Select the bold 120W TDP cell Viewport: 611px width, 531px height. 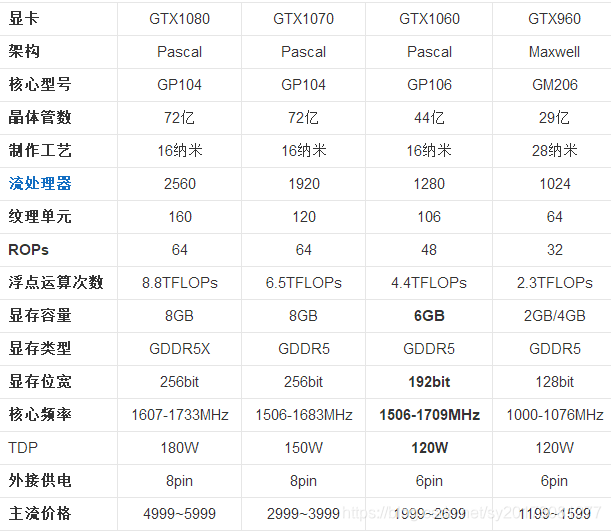pos(429,448)
